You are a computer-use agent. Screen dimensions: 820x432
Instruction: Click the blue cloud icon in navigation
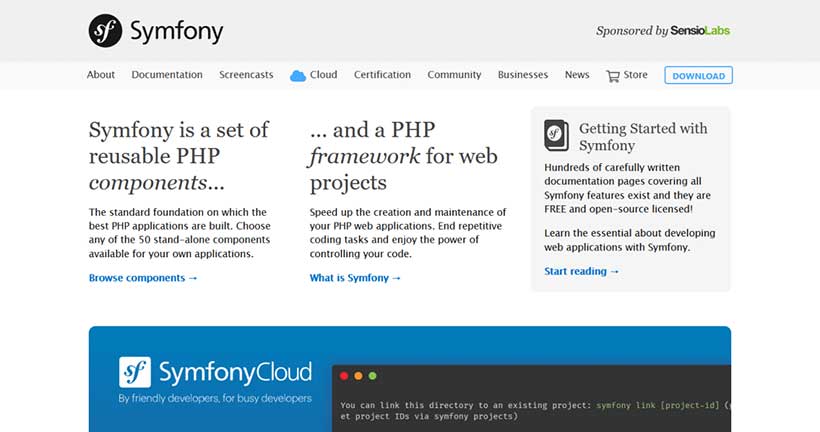point(298,76)
